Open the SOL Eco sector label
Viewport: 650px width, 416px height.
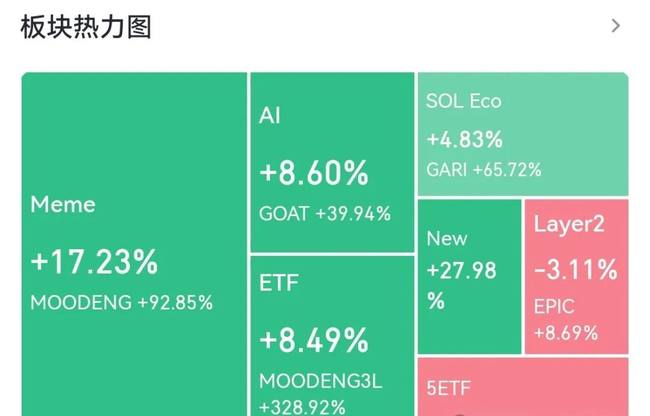click(x=463, y=101)
